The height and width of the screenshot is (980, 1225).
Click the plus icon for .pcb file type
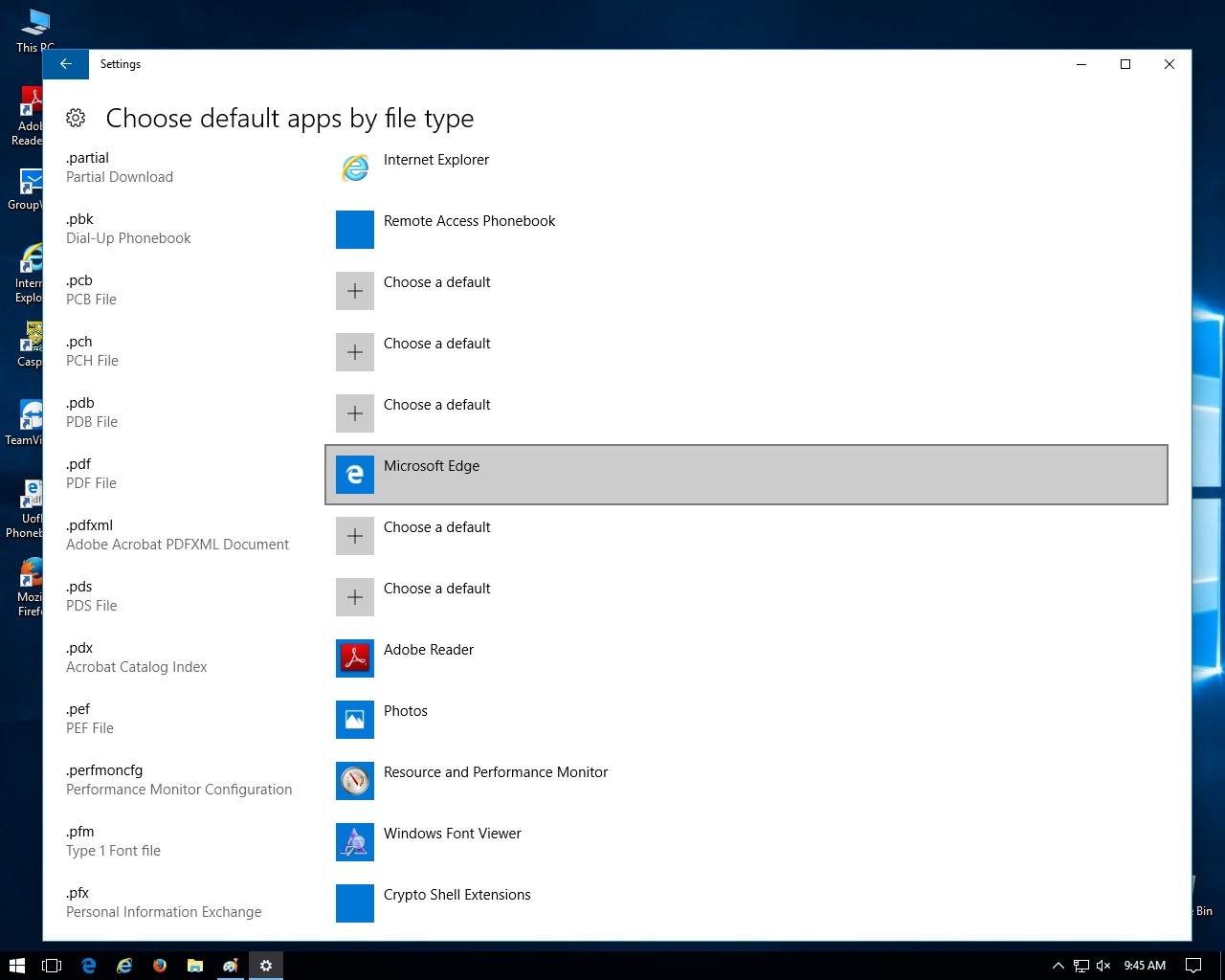pos(355,291)
